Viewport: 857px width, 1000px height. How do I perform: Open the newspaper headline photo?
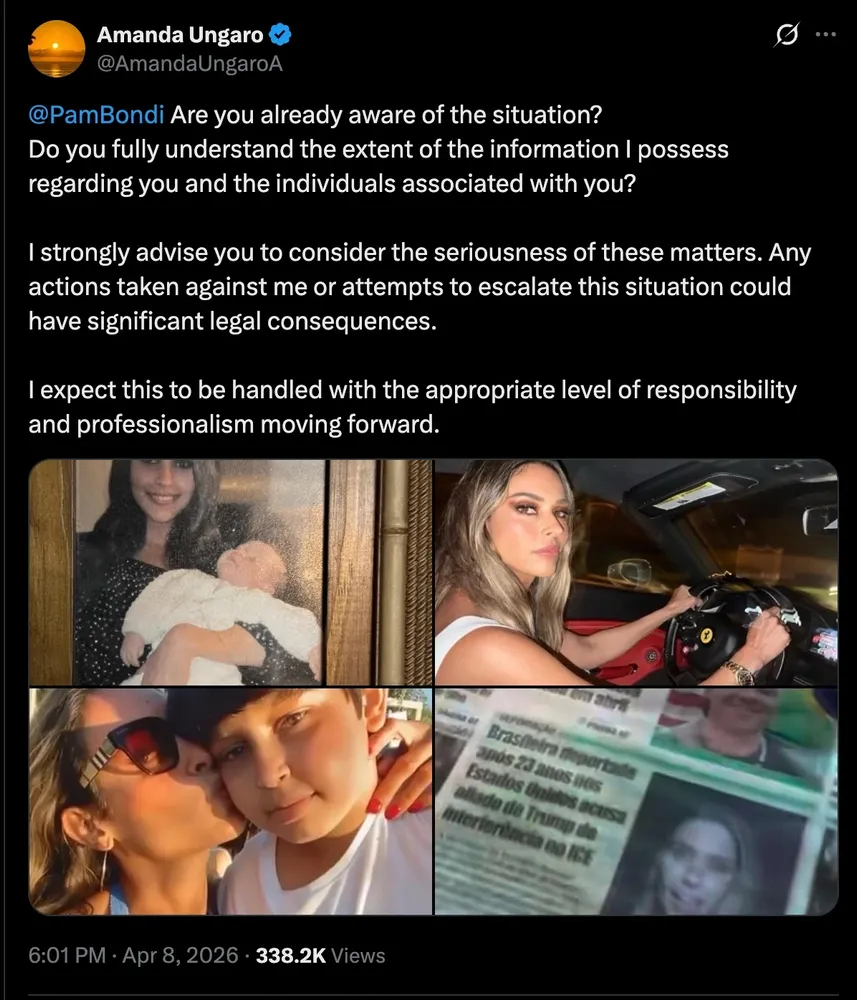tap(636, 802)
